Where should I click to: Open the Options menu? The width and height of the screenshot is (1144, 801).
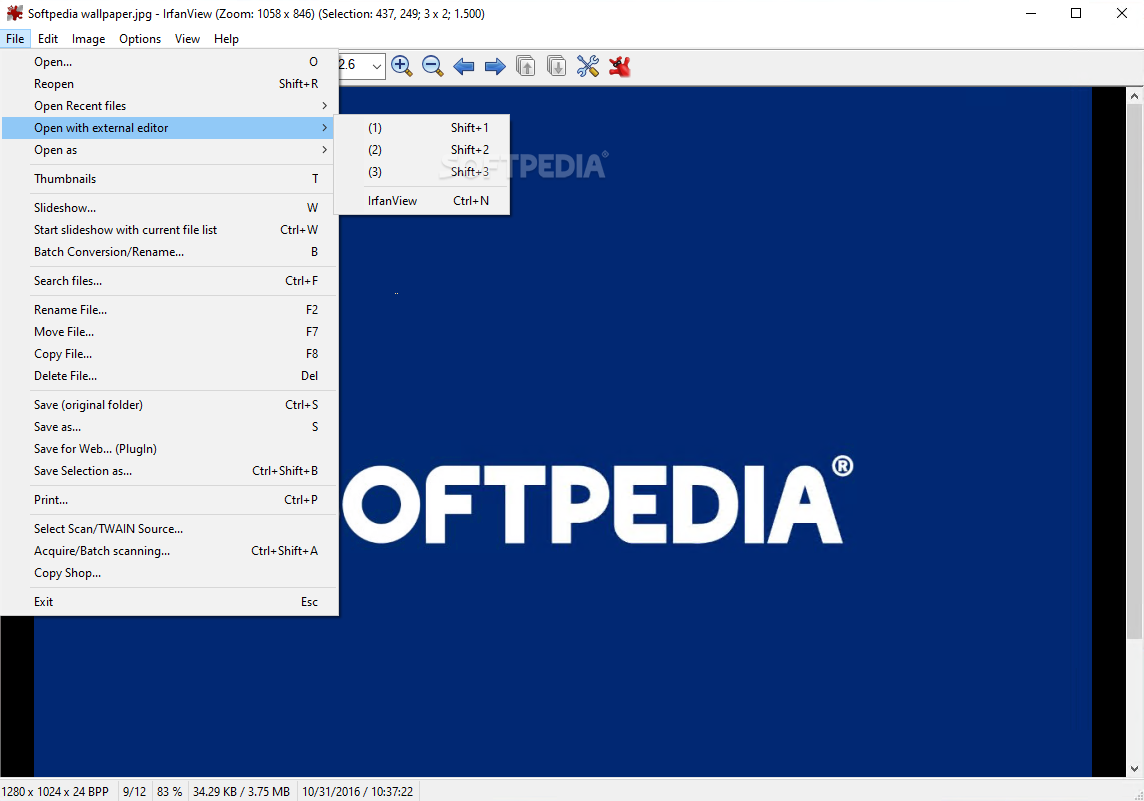click(140, 39)
